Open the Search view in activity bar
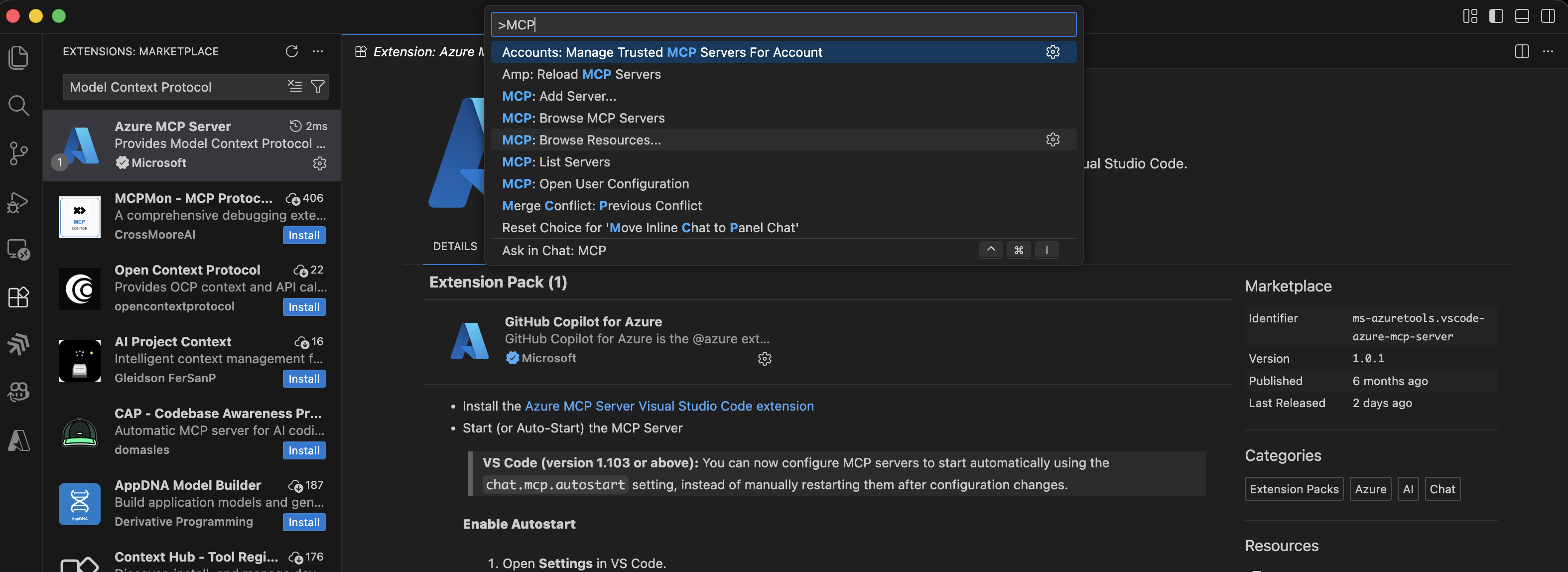The width and height of the screenshot is (1568, 572). 18,106
